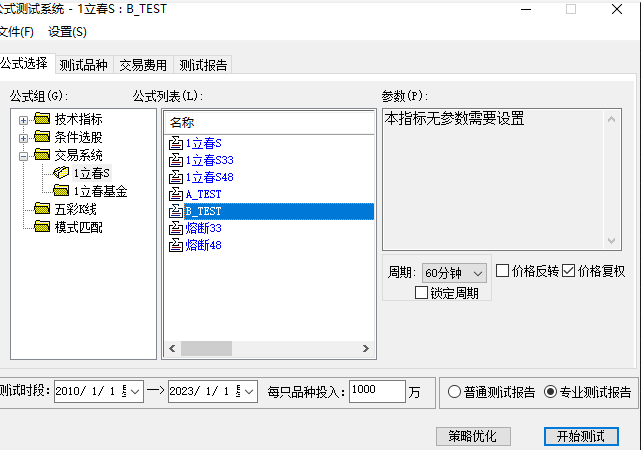Click the 参数 panel scroll-down arrow
Image resolution: width=641 pixels, height=450 pixels.
612,241
